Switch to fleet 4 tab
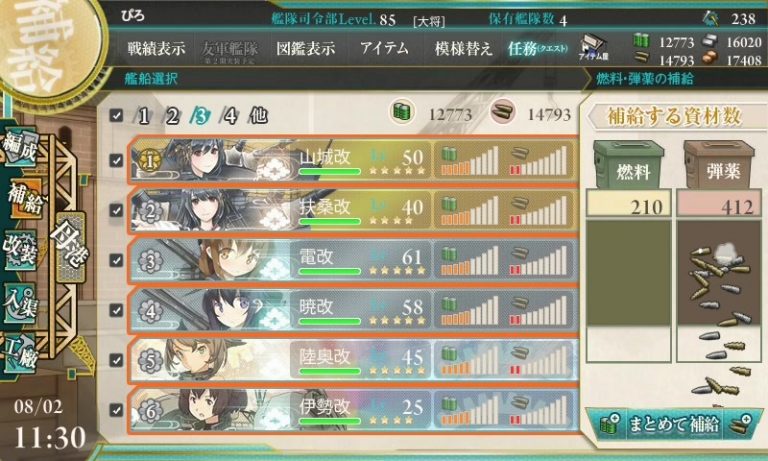Image resolution: width=768 pixels, height=461 pixels. [x=229, y=116]
